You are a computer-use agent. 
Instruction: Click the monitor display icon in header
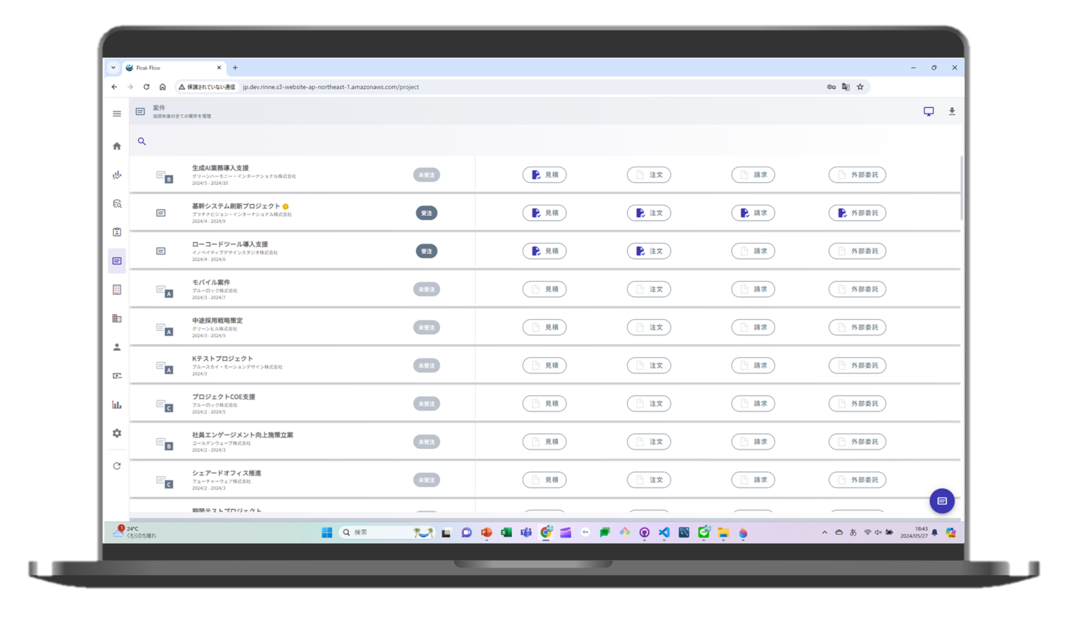929,112
